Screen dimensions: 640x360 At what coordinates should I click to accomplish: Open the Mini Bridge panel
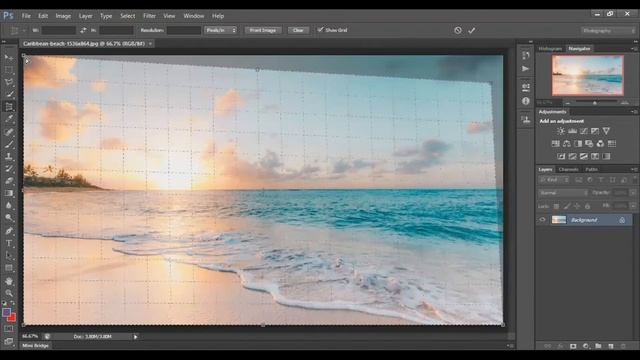[36, 346]
